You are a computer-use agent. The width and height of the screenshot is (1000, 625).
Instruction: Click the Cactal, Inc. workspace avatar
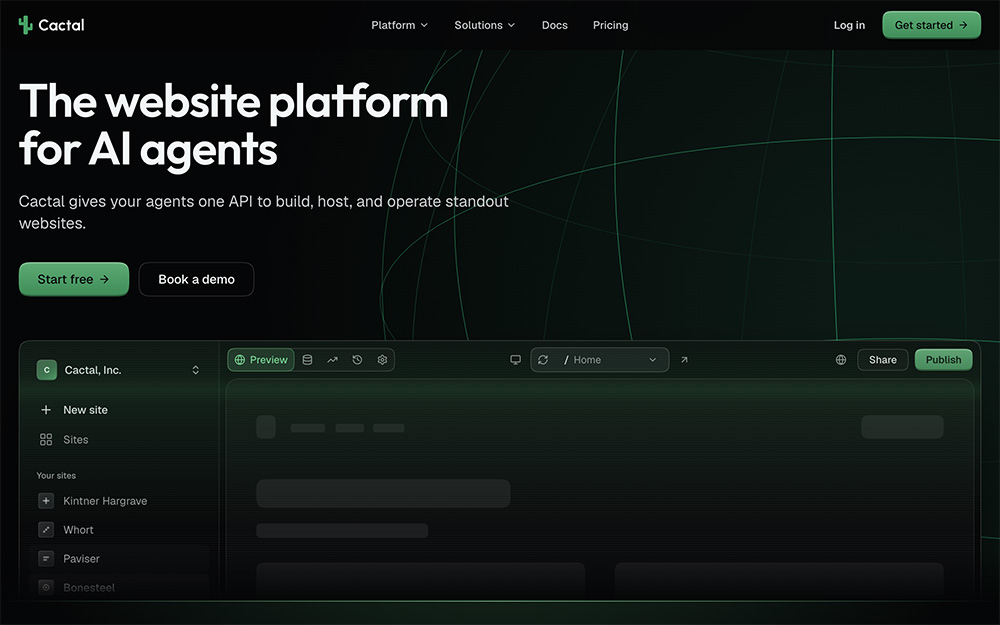click(x=47, y=370)
